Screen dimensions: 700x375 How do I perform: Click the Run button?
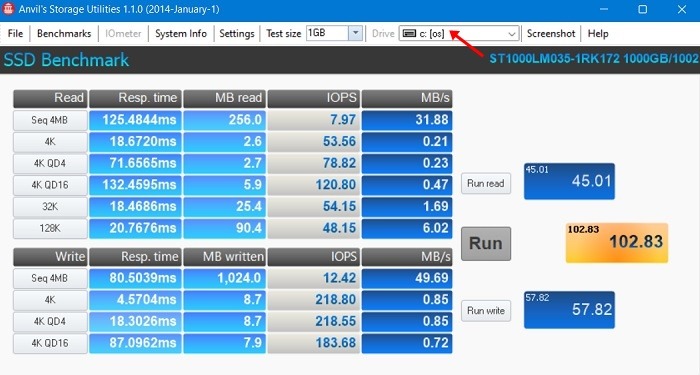click(x=486, y=243)
